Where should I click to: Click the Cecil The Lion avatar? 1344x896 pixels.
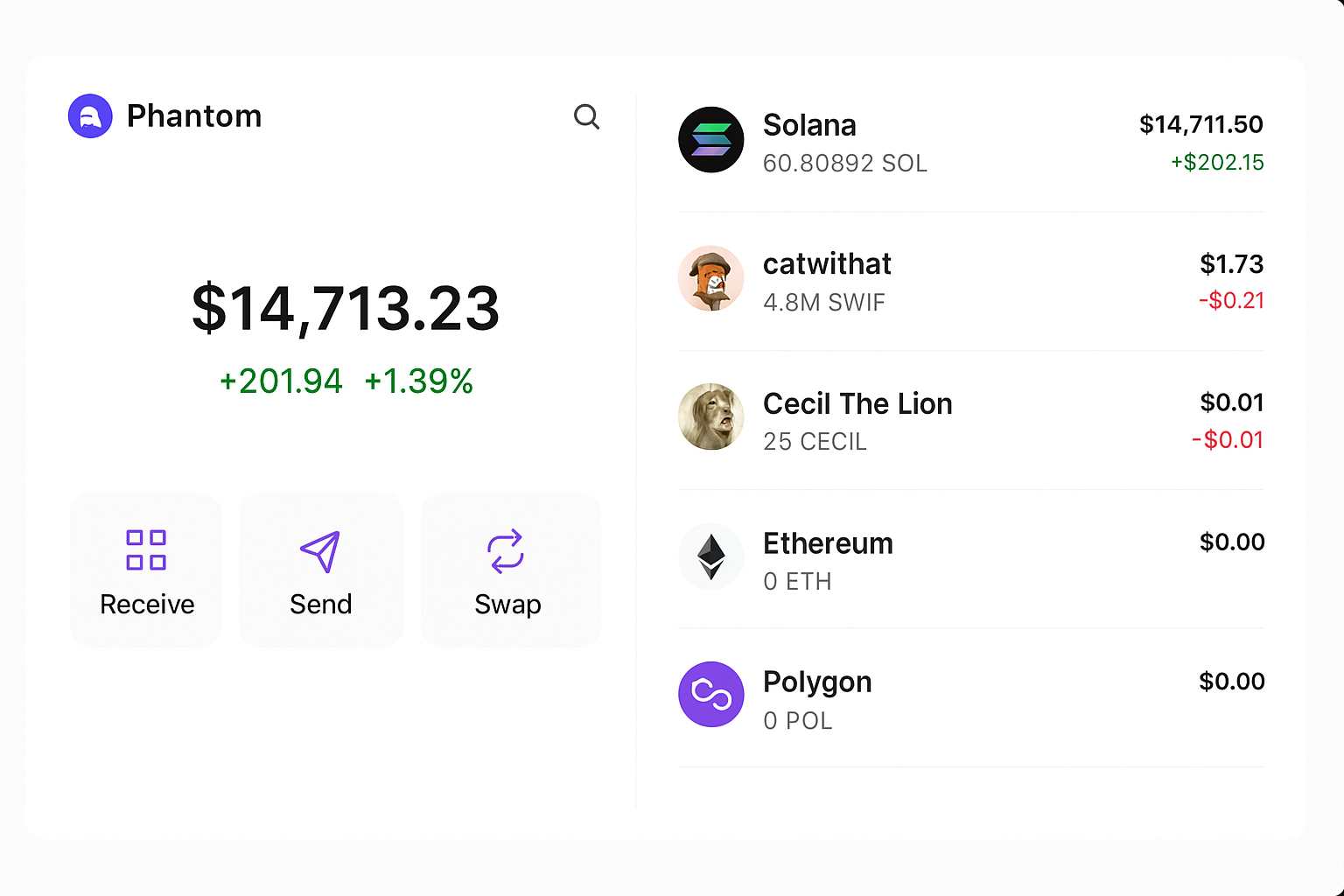point(710,416)
